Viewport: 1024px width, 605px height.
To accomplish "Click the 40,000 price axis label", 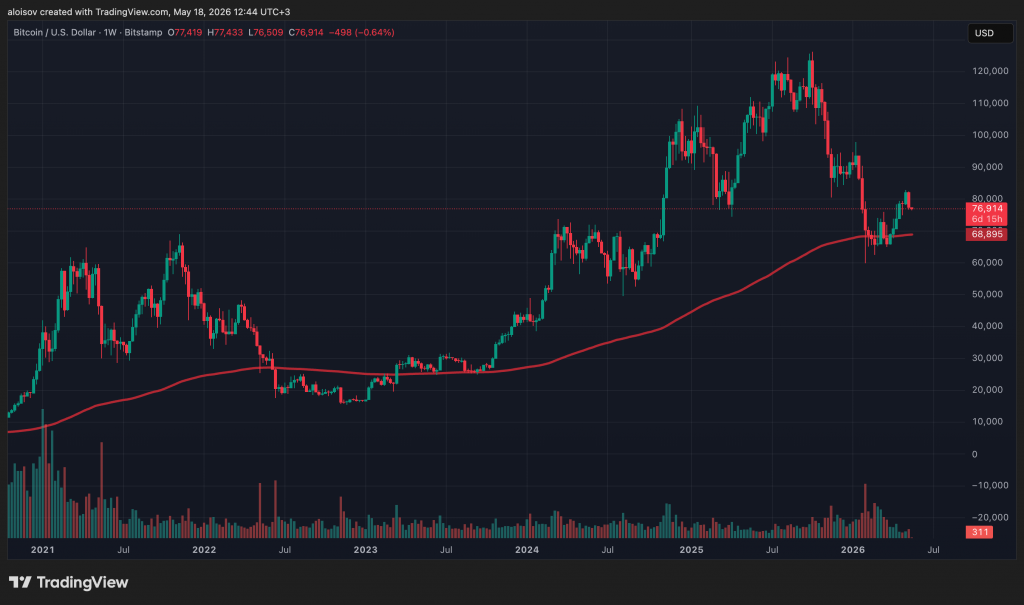I will [x=987, y=325].
